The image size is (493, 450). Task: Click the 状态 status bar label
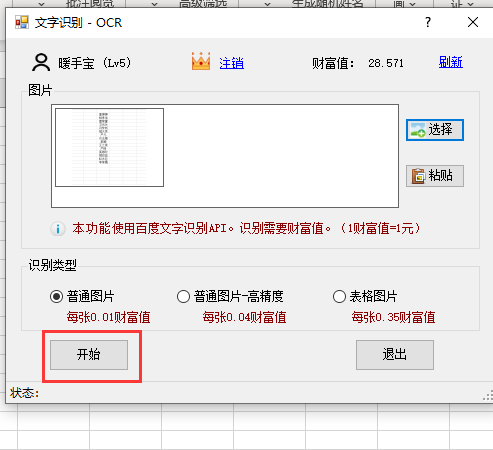[x=24, y=393]
